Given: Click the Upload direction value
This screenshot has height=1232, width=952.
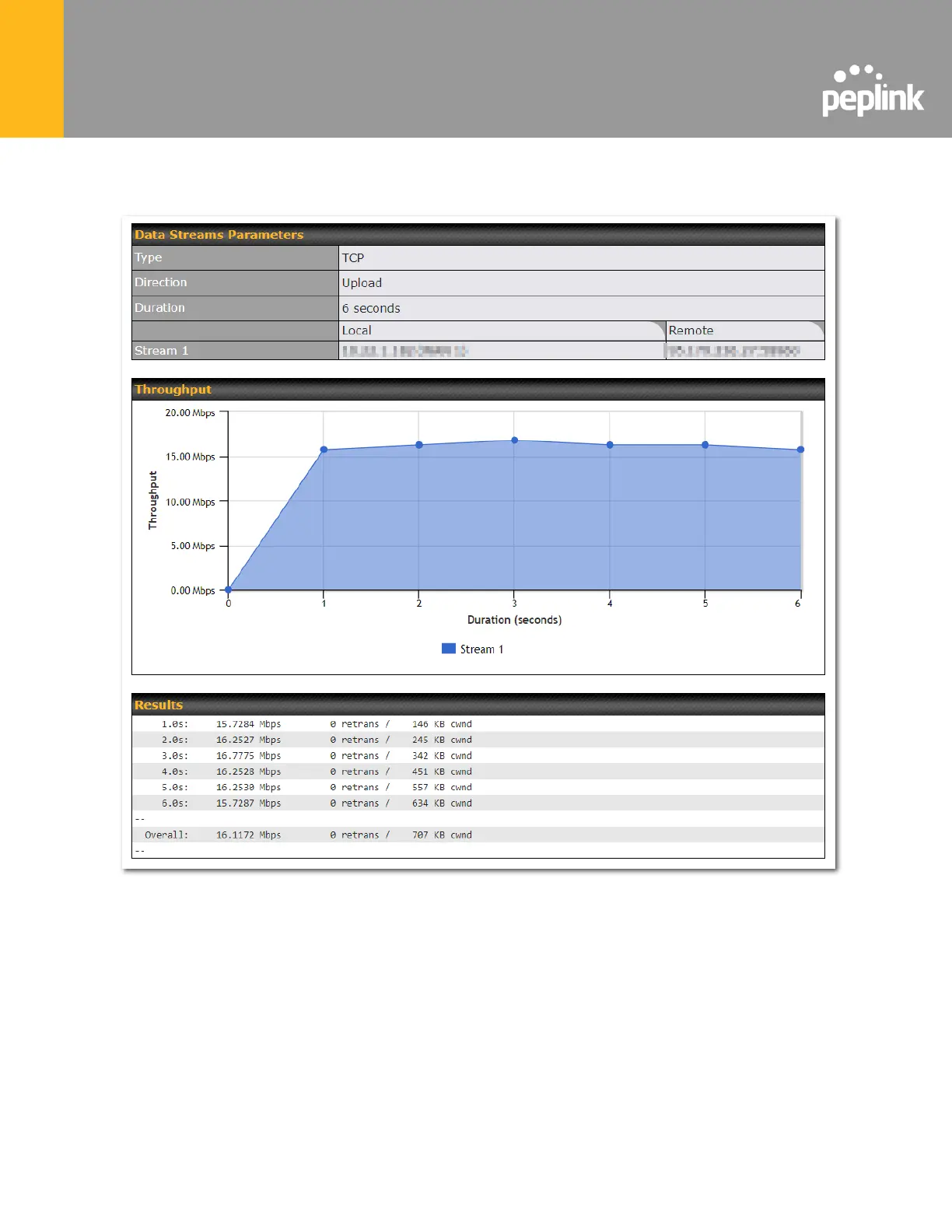Looking at the screenshot, I should pos(362,283).
